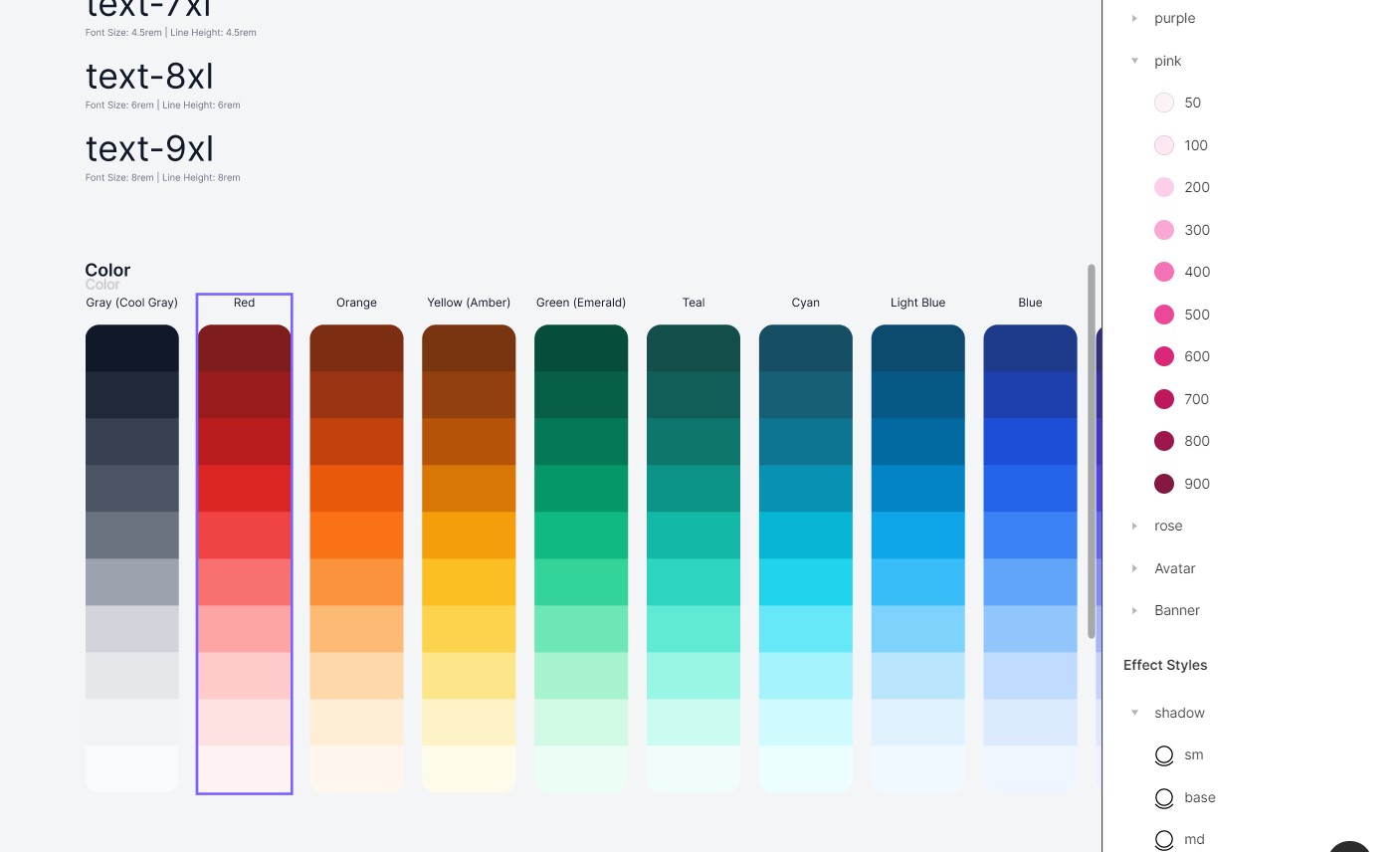Select the Teal column label
Viewport: 1400px width, 852px height.
tap(694, 303)
